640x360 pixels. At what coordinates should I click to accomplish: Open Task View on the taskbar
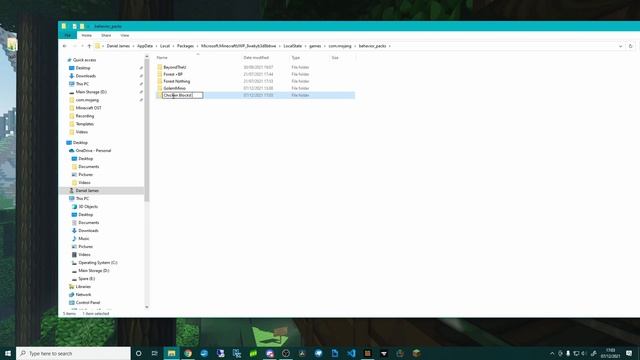click(x=155, y=353)
